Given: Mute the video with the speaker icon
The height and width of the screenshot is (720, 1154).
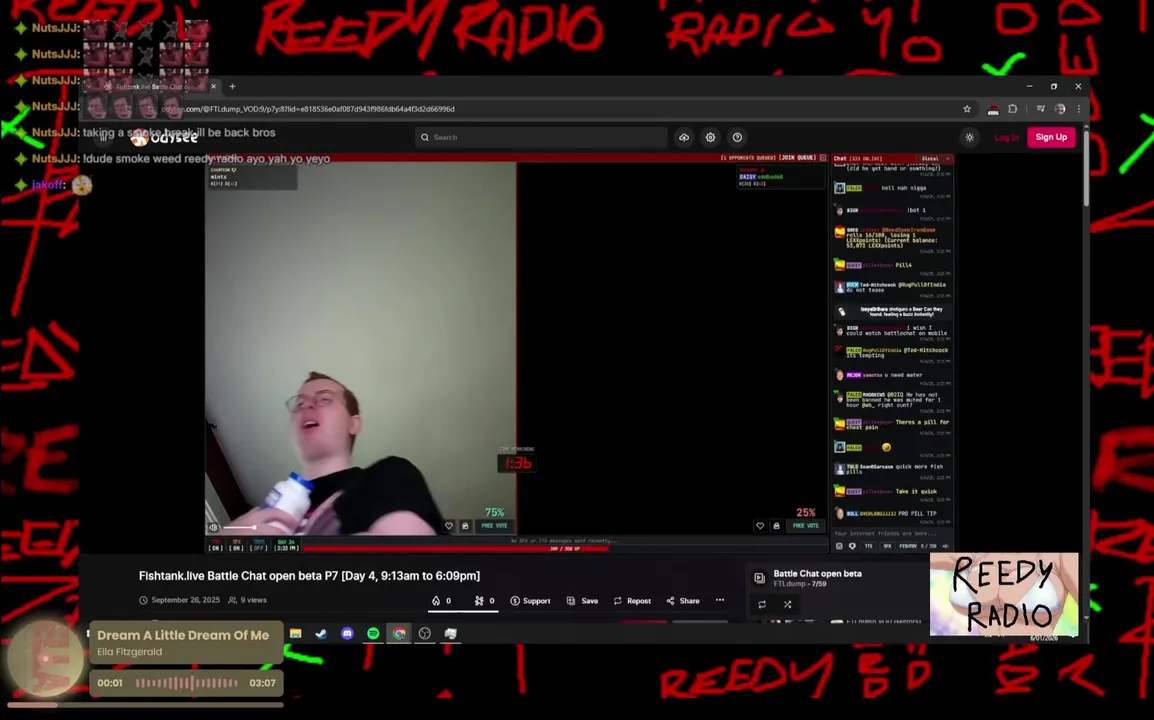Looking at the screenshot, I should tap(213, 527).
